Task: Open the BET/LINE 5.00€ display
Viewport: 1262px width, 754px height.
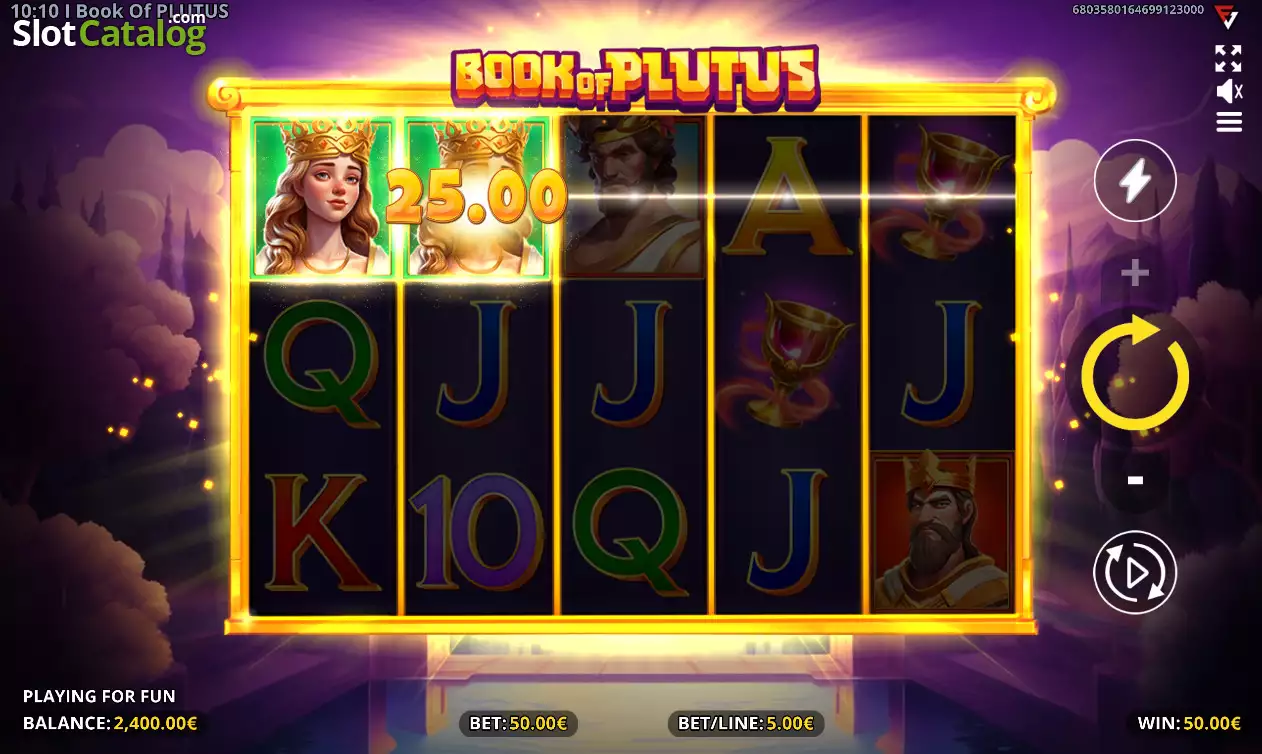Action: [746, 723]
